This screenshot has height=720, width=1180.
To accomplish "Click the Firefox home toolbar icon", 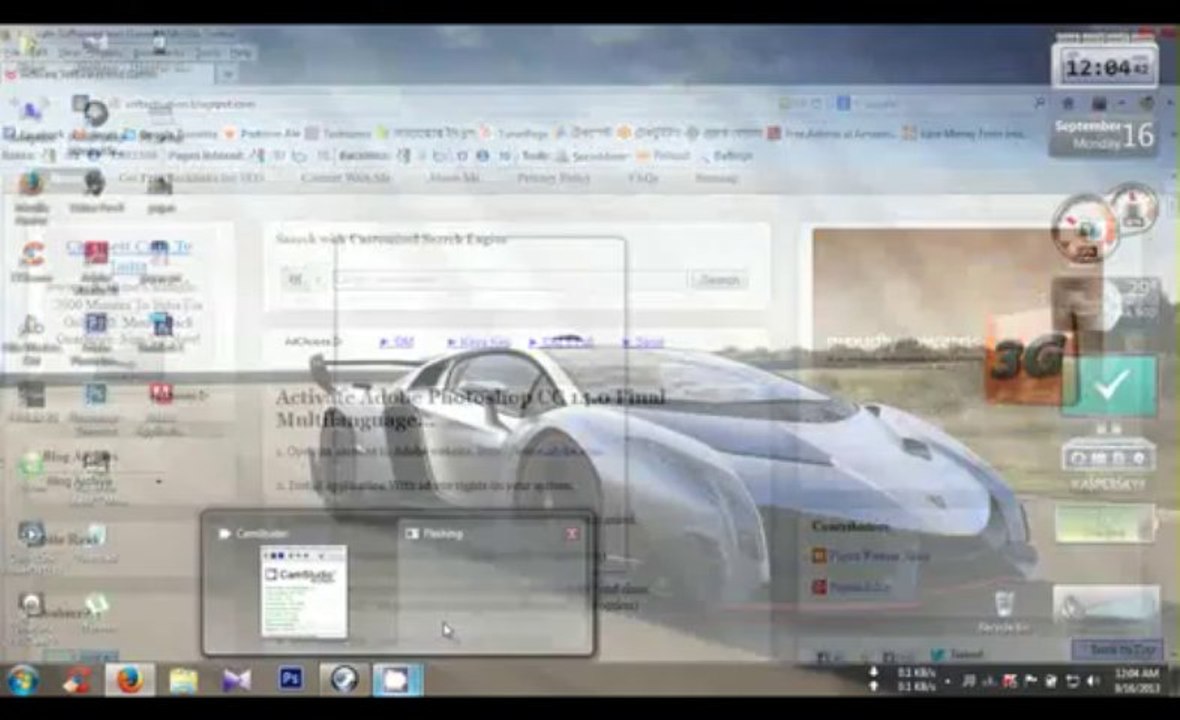I will pos(1068,104).
